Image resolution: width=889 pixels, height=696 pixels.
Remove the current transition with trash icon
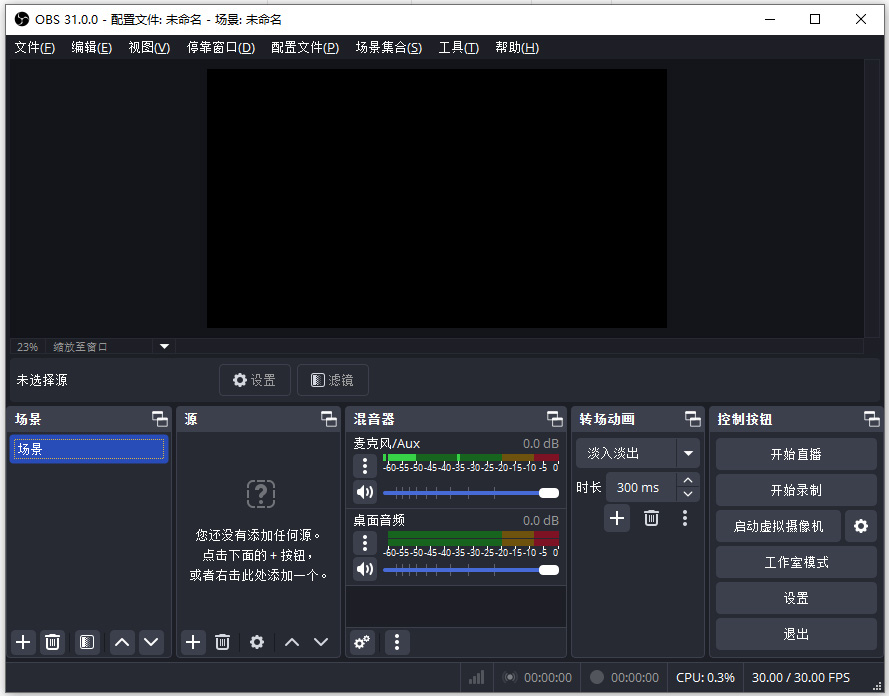coord(651,519)
